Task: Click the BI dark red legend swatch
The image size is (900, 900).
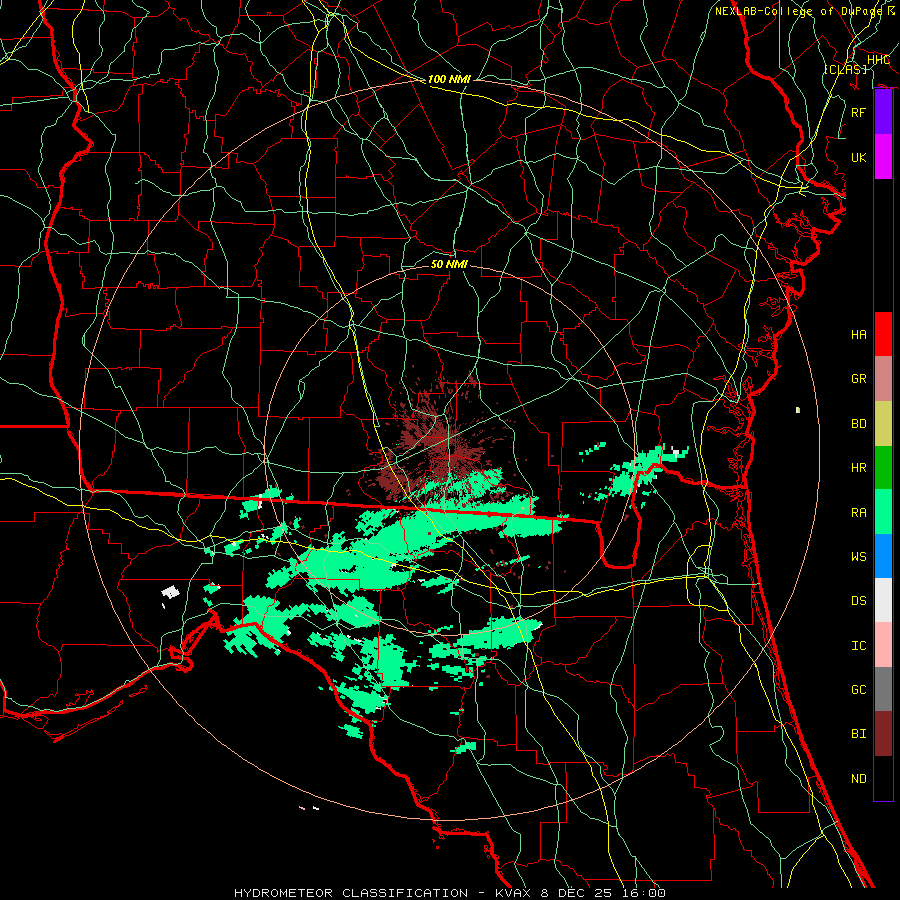Action: point(883,734)
